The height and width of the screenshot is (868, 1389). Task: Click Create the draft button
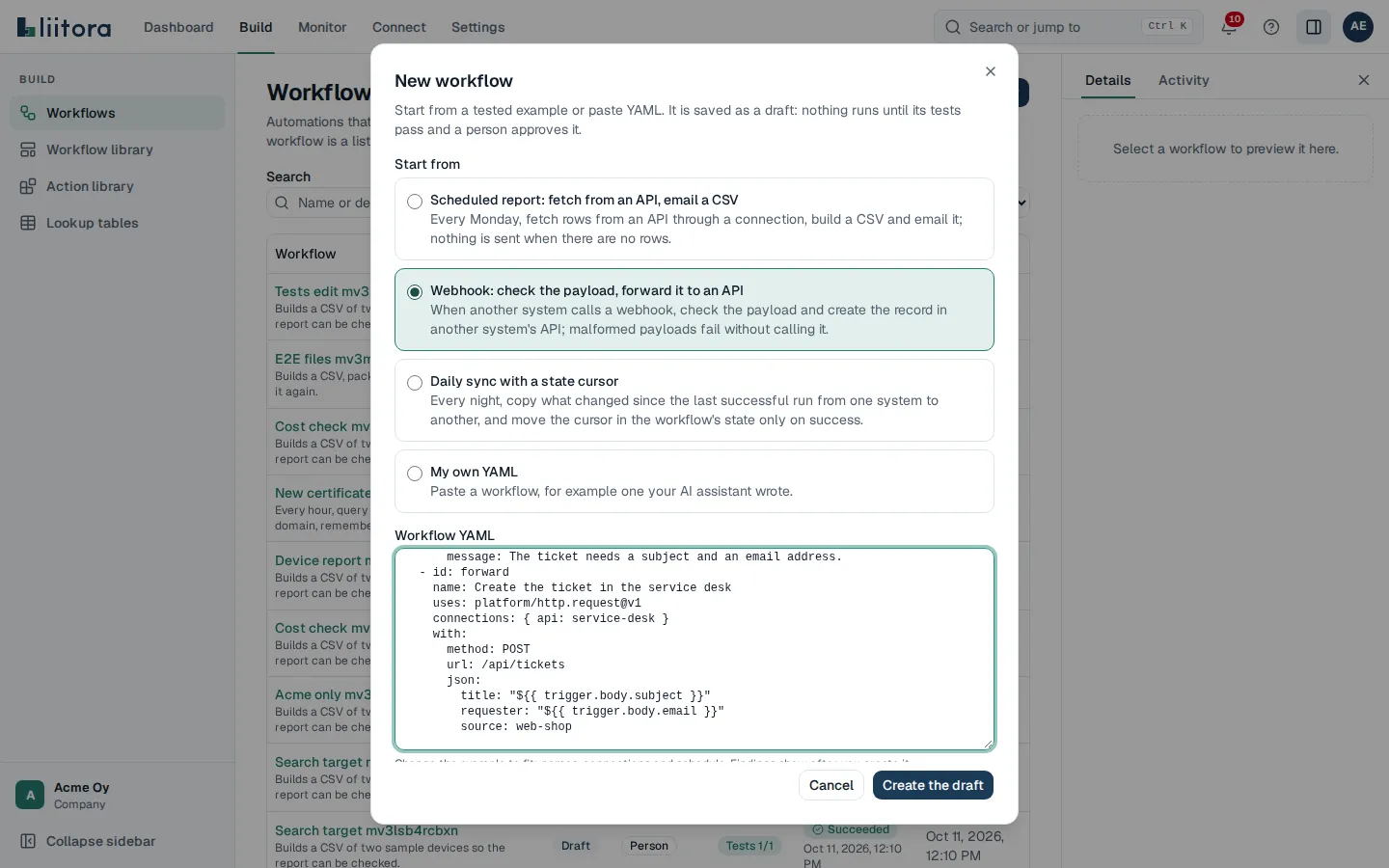[933, 785]
